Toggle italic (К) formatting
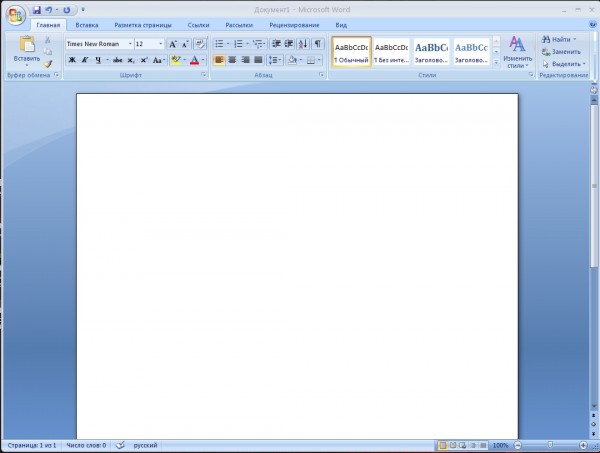Image resolution: width=600 pixels, height=453 pixels. tap(85, 60)
